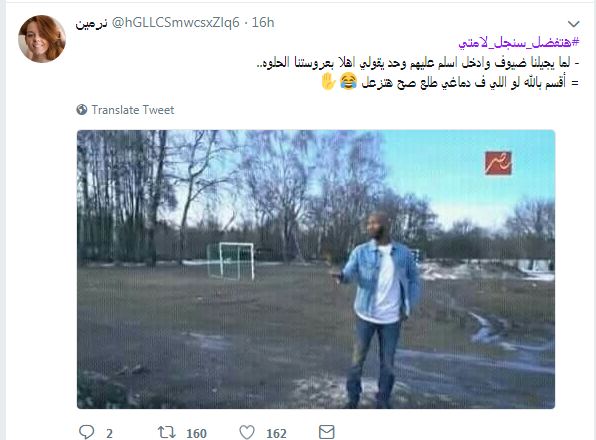The height and width of the screenshot is (440, 596).
Task: Click the laughing tears emoji in tweet
Action: pyautogui.click(x=349, y=82)
